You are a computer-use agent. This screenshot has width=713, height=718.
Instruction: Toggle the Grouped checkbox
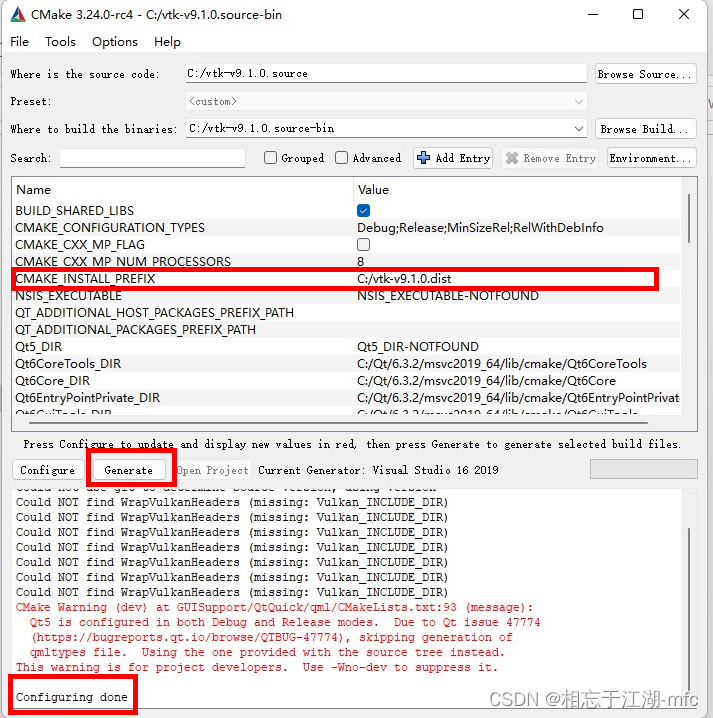pos(270,158)
